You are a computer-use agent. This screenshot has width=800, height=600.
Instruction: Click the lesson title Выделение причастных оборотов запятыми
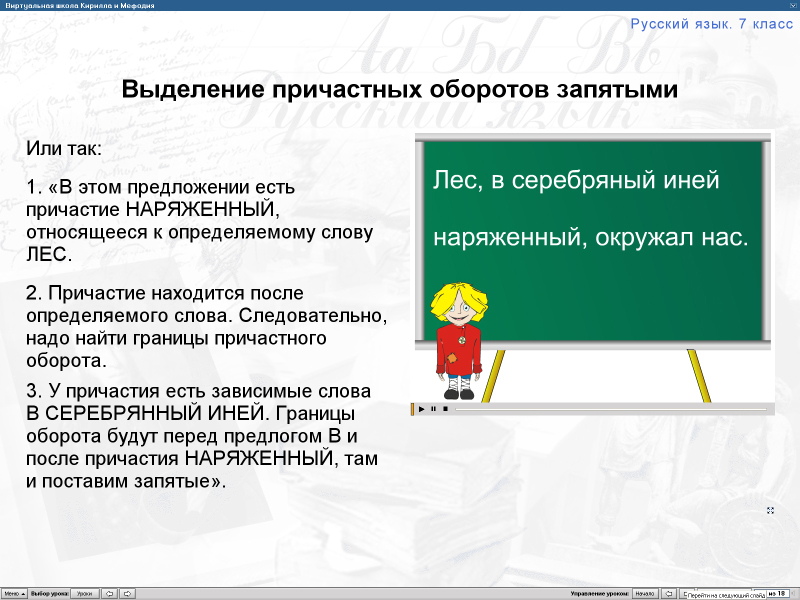click(x=400, y=87)
